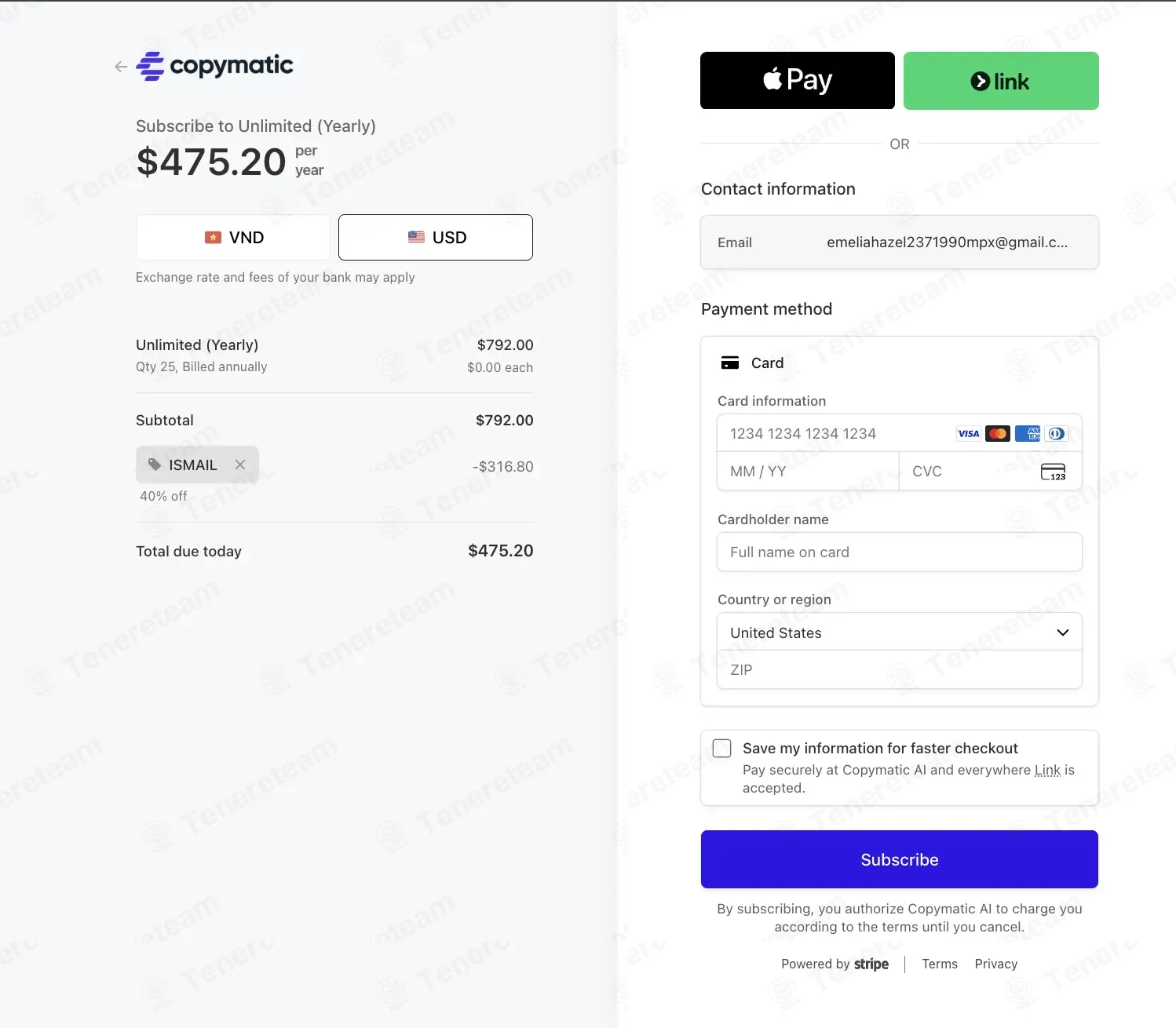
Task: Remove the ISMAIL promo code
Action: (x=240, y=465)
